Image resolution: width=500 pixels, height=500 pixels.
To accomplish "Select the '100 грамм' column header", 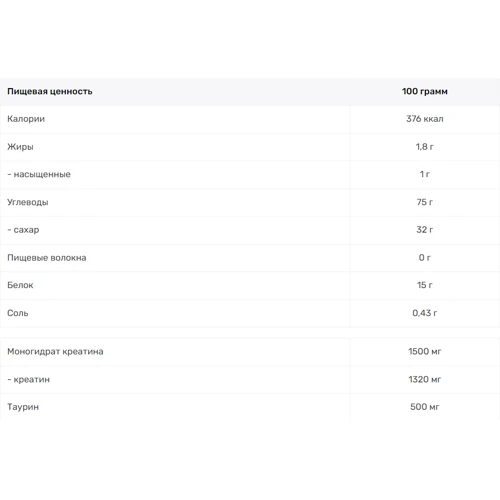I will coord(425,91).
